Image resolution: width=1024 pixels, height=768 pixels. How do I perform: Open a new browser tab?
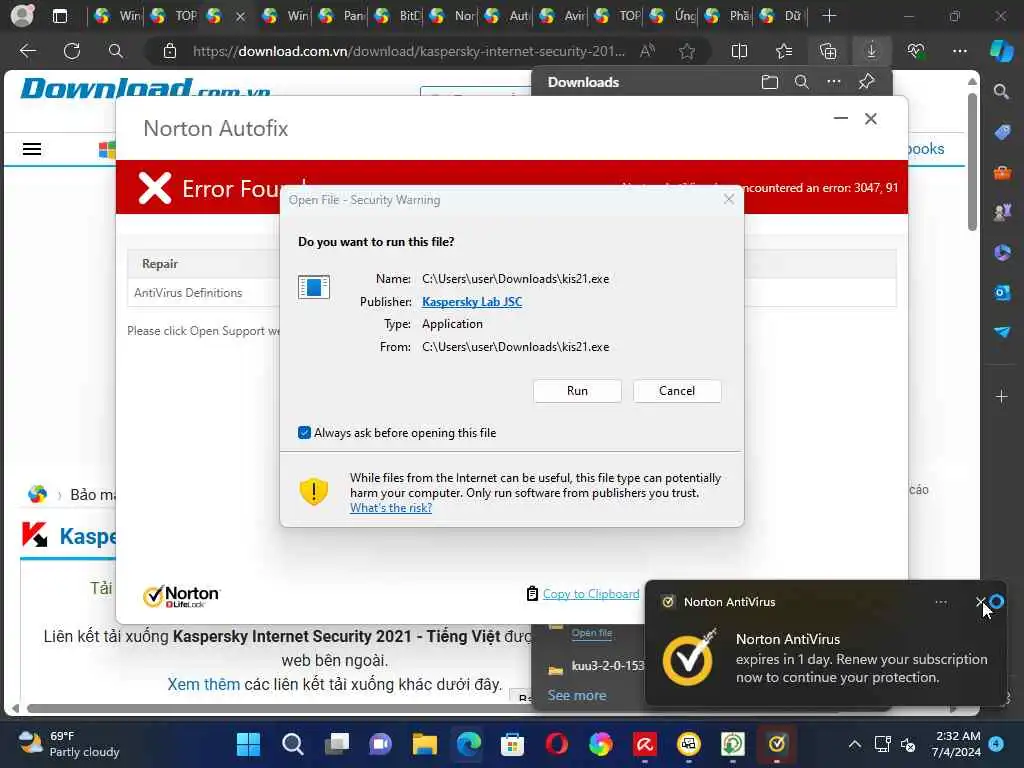[829, 16]
